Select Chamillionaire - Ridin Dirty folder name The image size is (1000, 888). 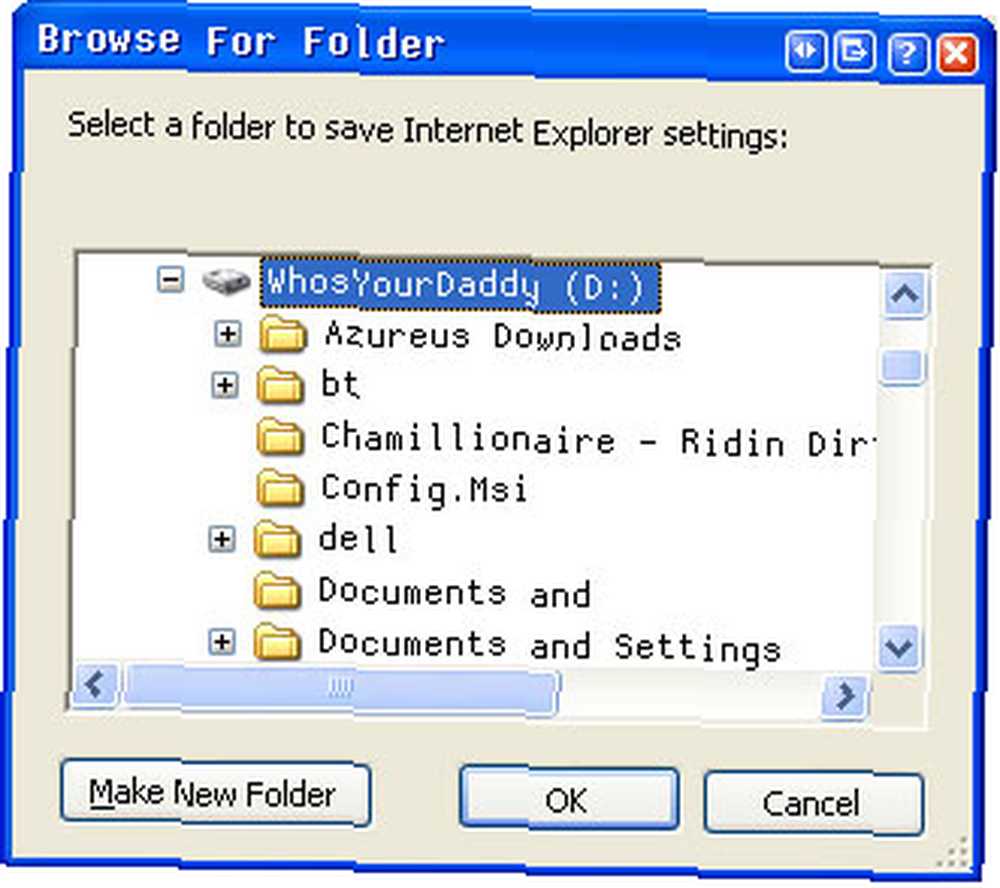(598, 440)
